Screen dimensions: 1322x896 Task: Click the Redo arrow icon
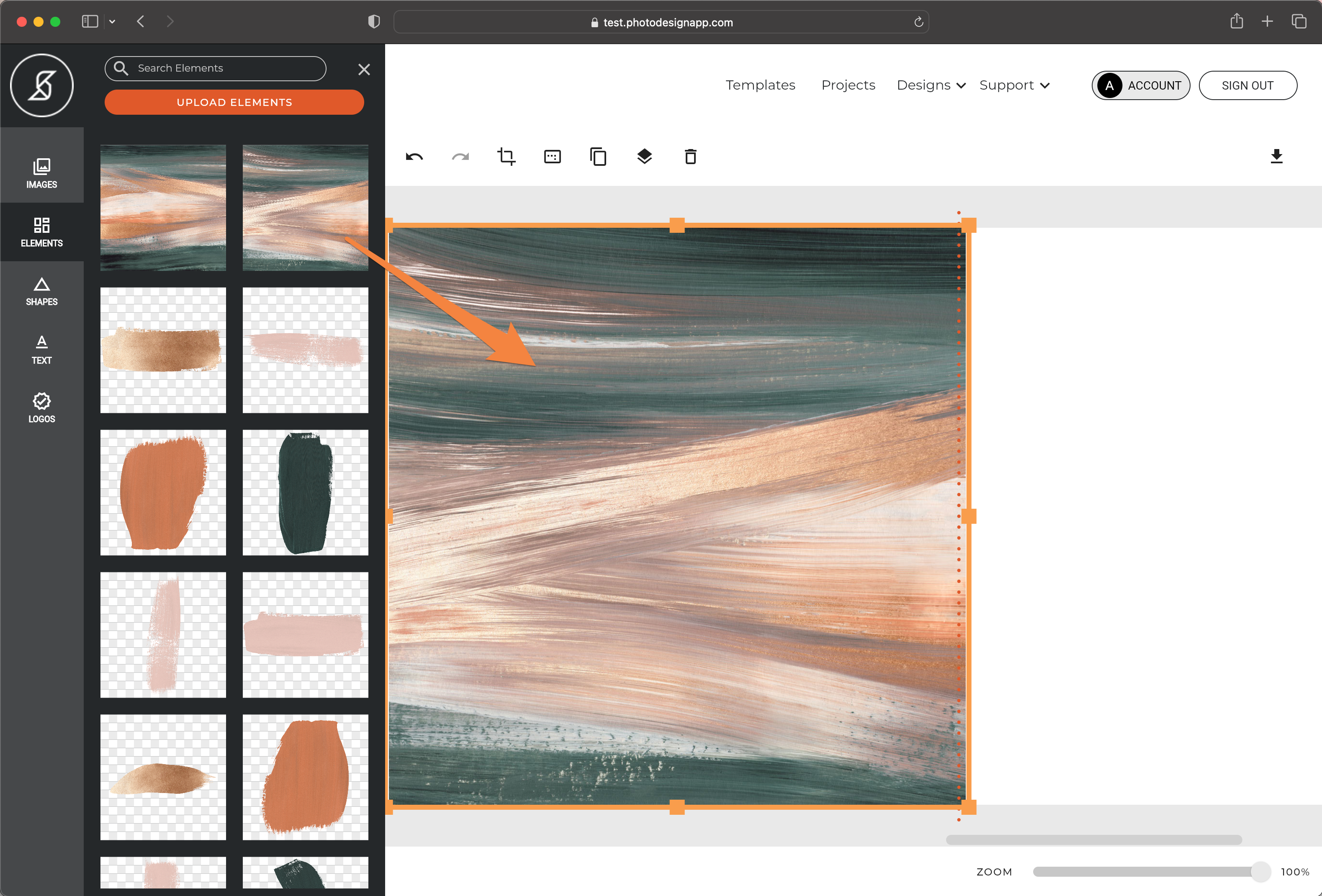point(460,157)
